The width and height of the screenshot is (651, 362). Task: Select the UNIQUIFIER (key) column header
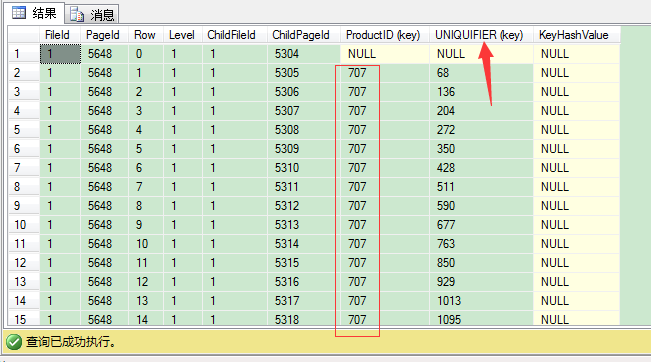tap(481, 35)
